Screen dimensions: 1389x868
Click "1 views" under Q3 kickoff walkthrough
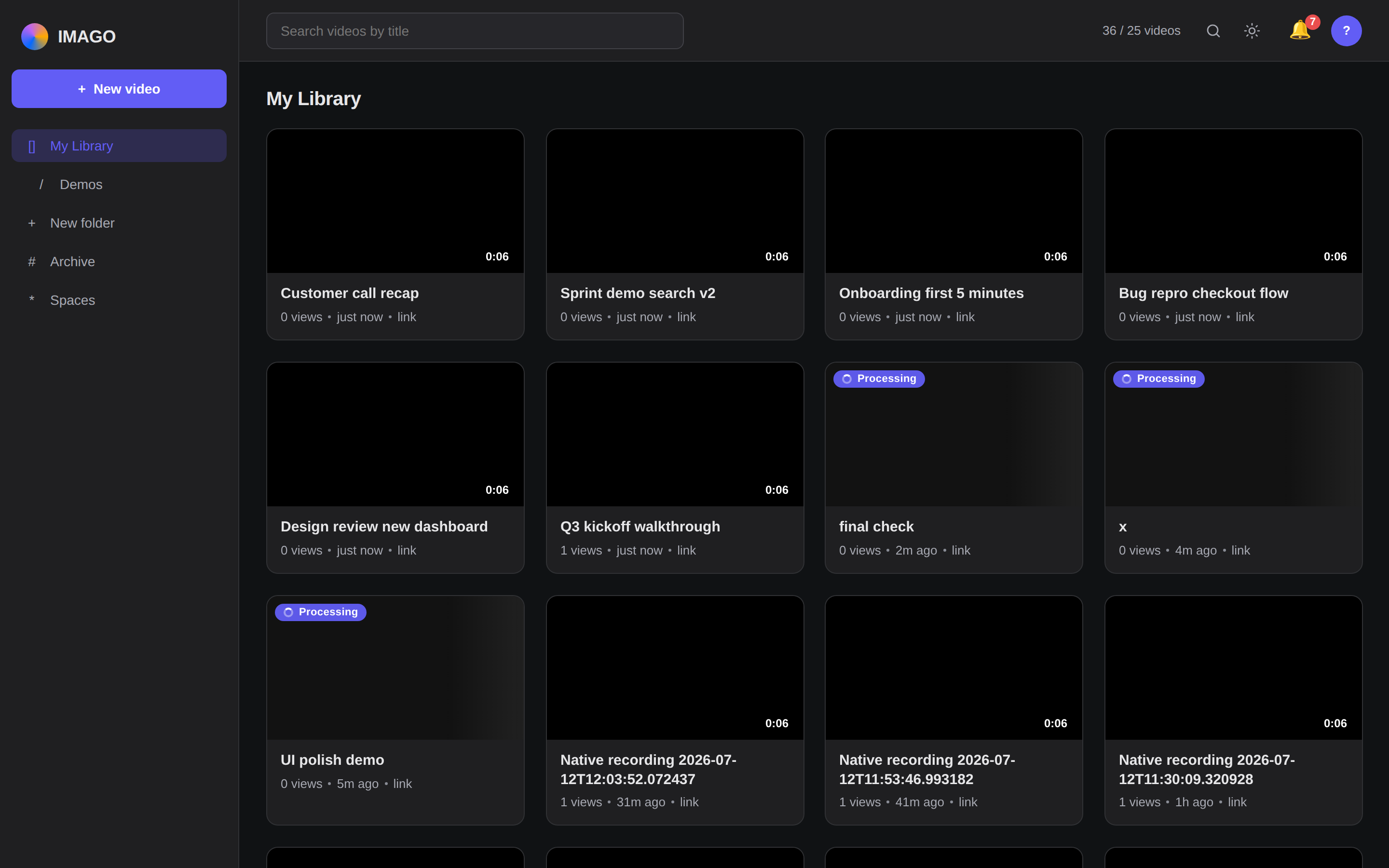[581, 550]
